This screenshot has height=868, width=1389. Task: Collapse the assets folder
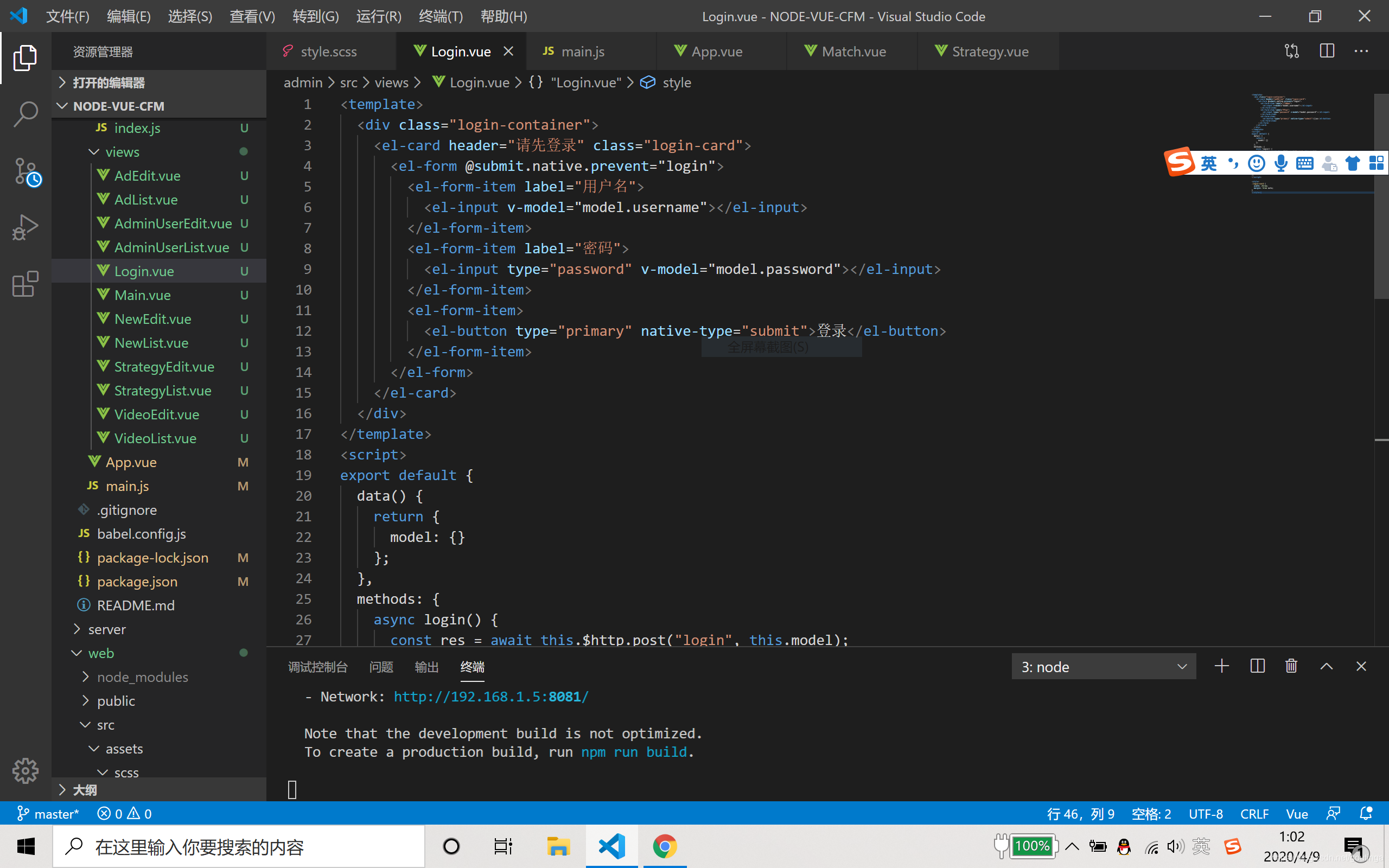[158, 749]
